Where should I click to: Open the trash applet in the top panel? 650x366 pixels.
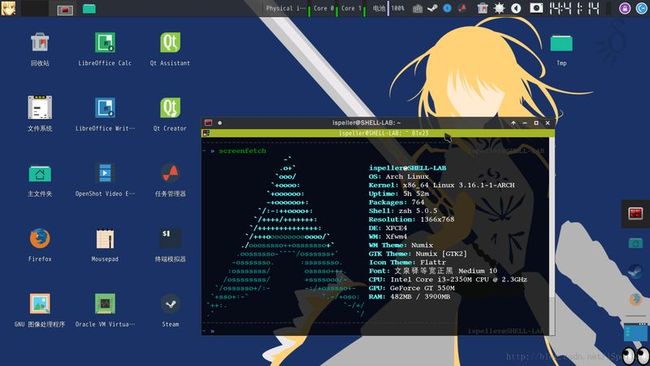[x=482, y=8]
